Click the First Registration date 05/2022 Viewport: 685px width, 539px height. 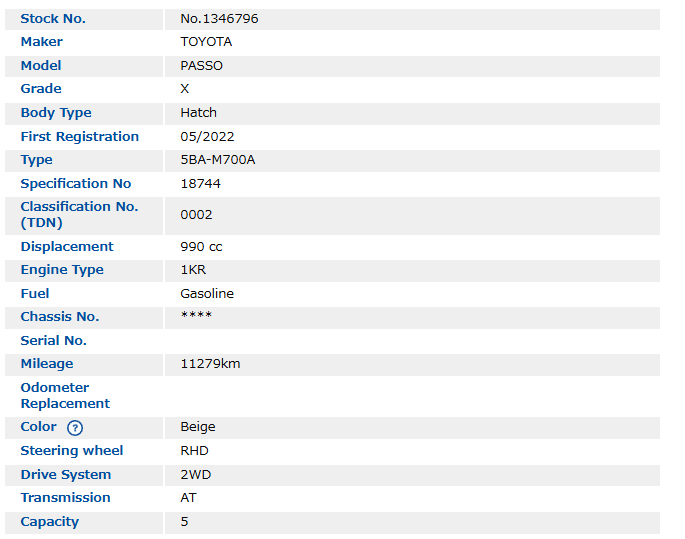click(207, 137)
